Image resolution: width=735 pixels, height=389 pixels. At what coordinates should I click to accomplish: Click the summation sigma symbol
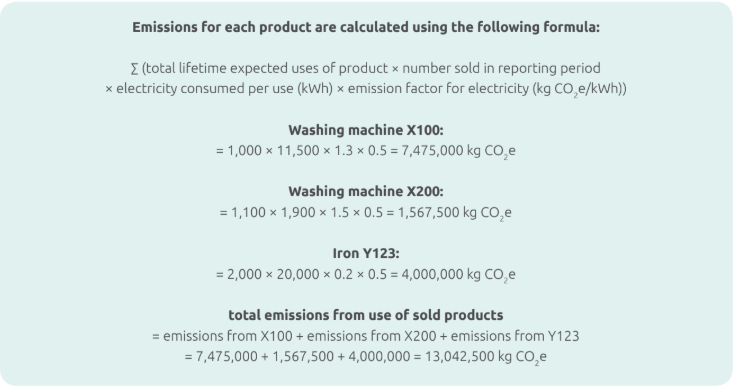(x=135, y=68)
